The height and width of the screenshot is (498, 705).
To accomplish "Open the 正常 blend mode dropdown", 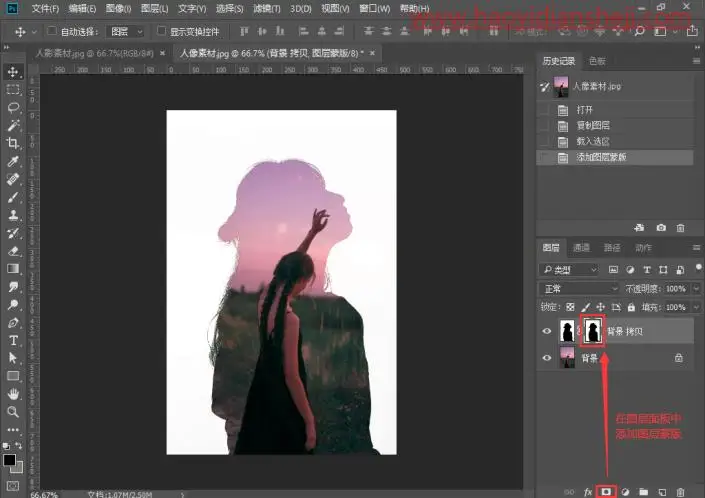I will point(579,289).
